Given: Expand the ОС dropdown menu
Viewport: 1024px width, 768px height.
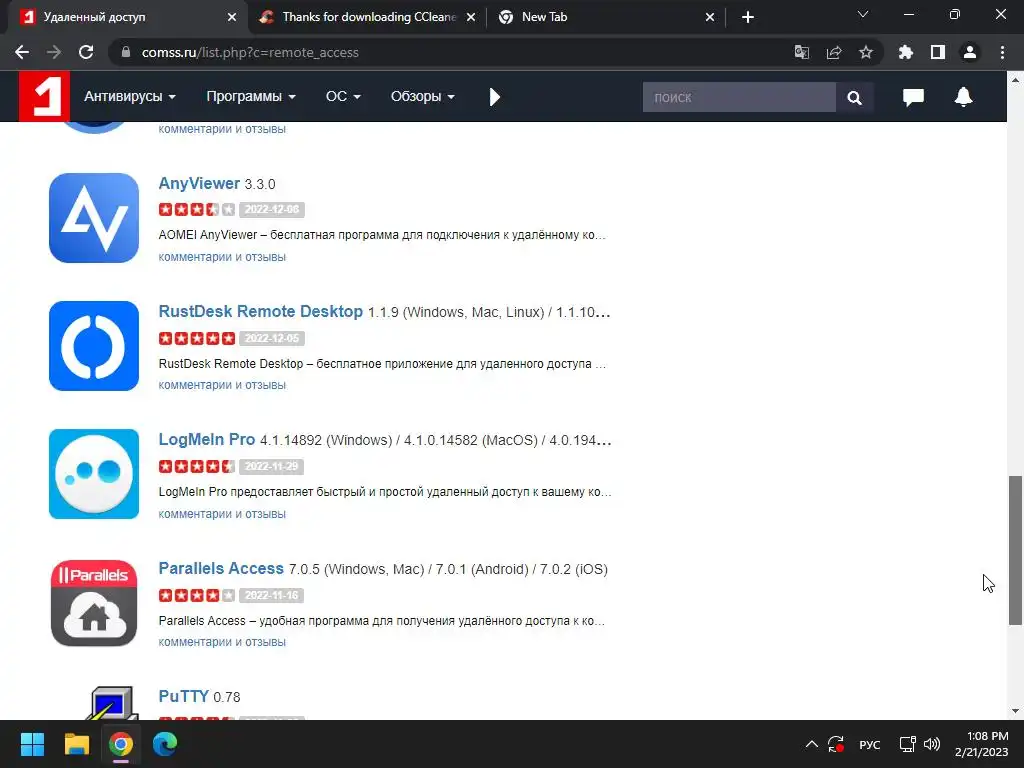Looking at the screenshot, I should 344,96.
